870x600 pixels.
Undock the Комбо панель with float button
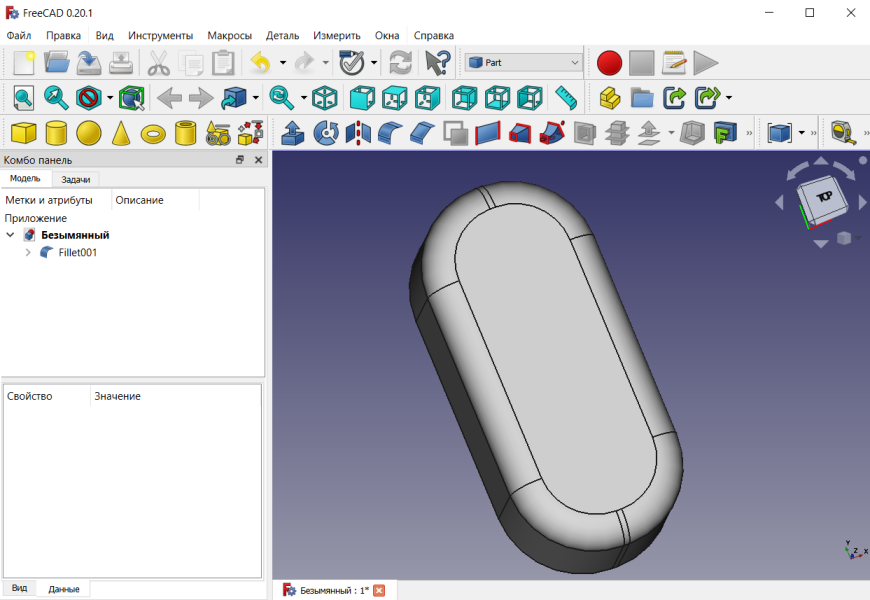click(240, 160)
